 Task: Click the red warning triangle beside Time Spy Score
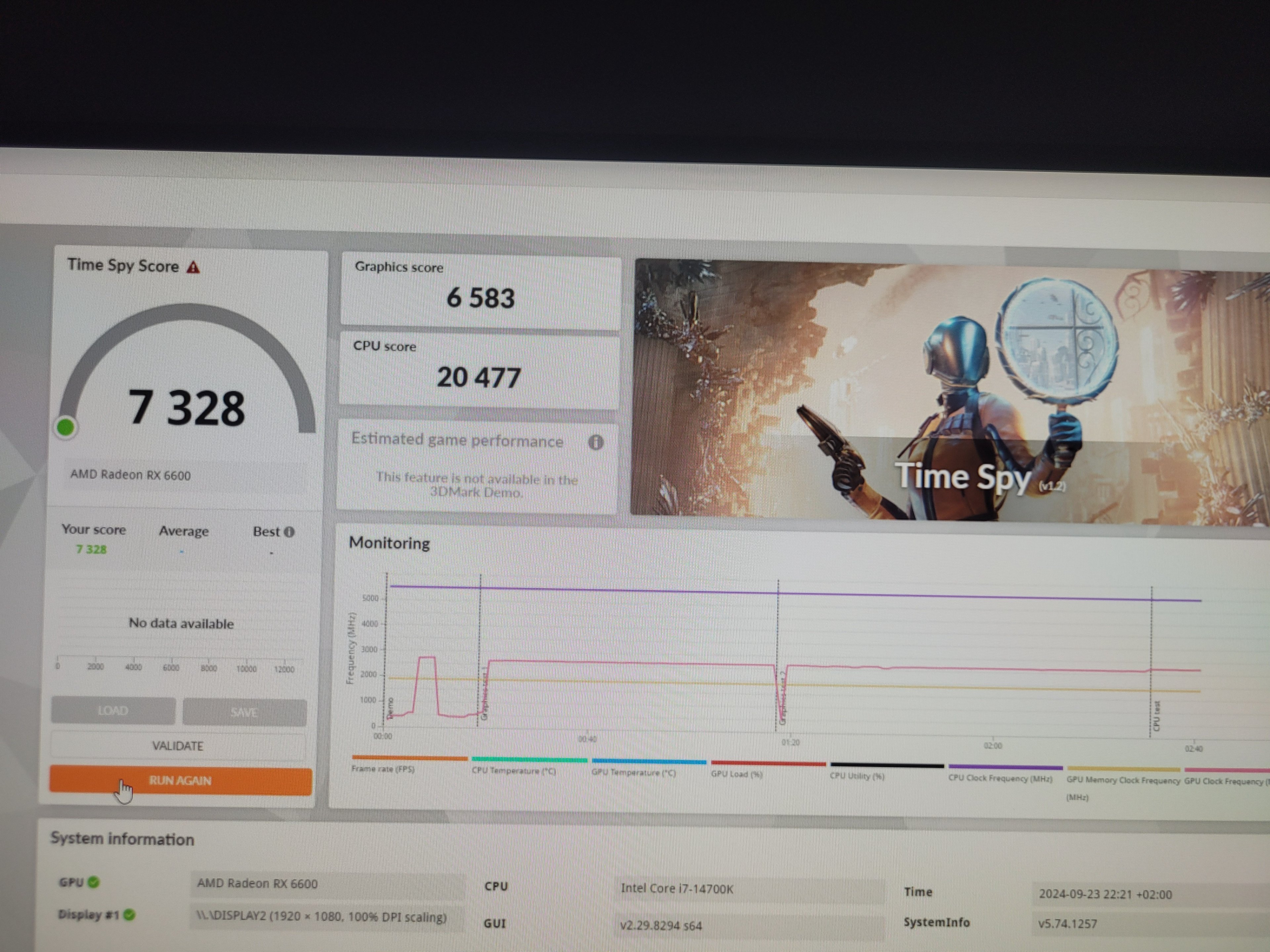pos(193,267)
